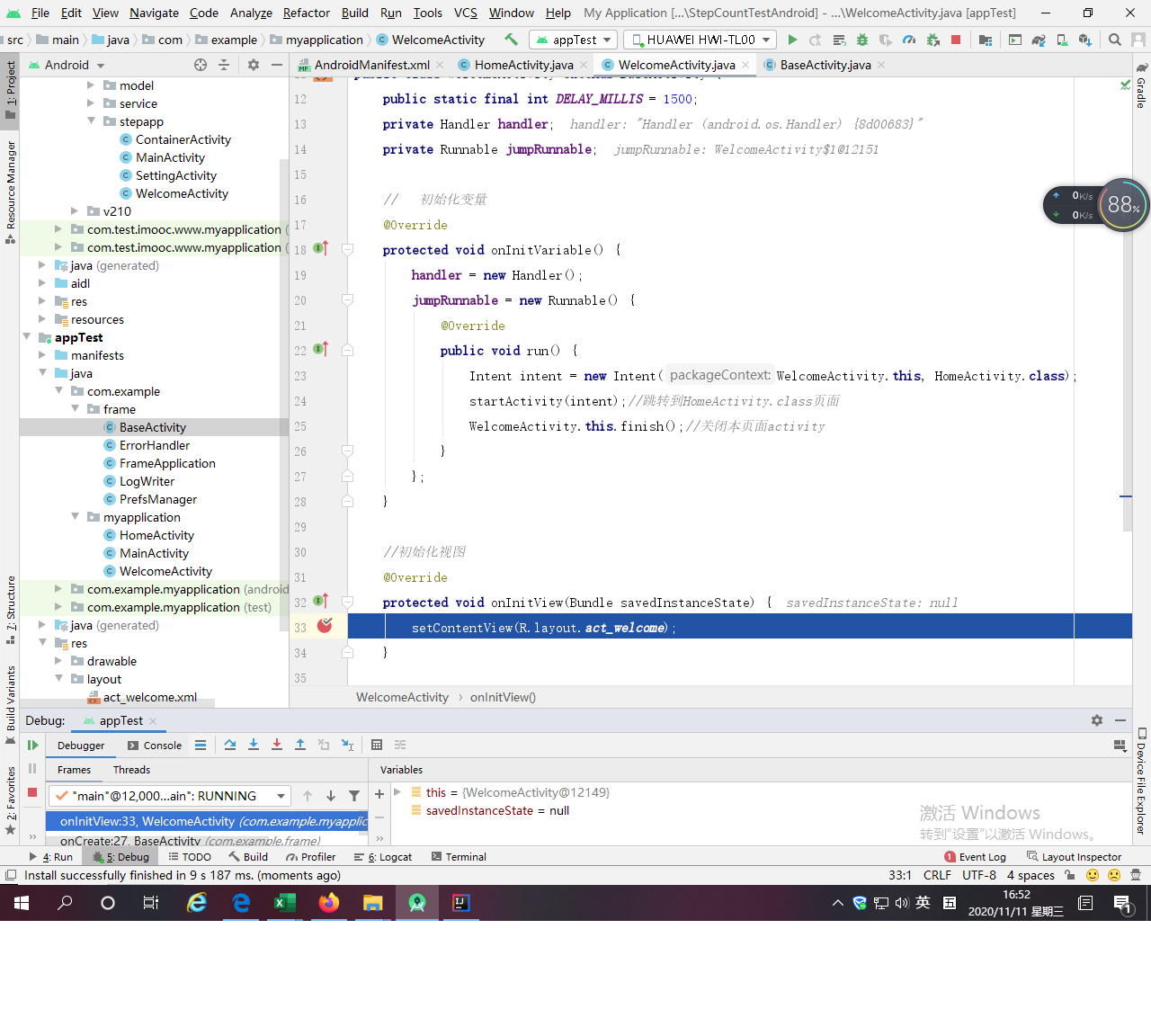This screenshot has width=1151, height=1036.
Task: Start debugging with the bug icon
Action: click(862, 40)
